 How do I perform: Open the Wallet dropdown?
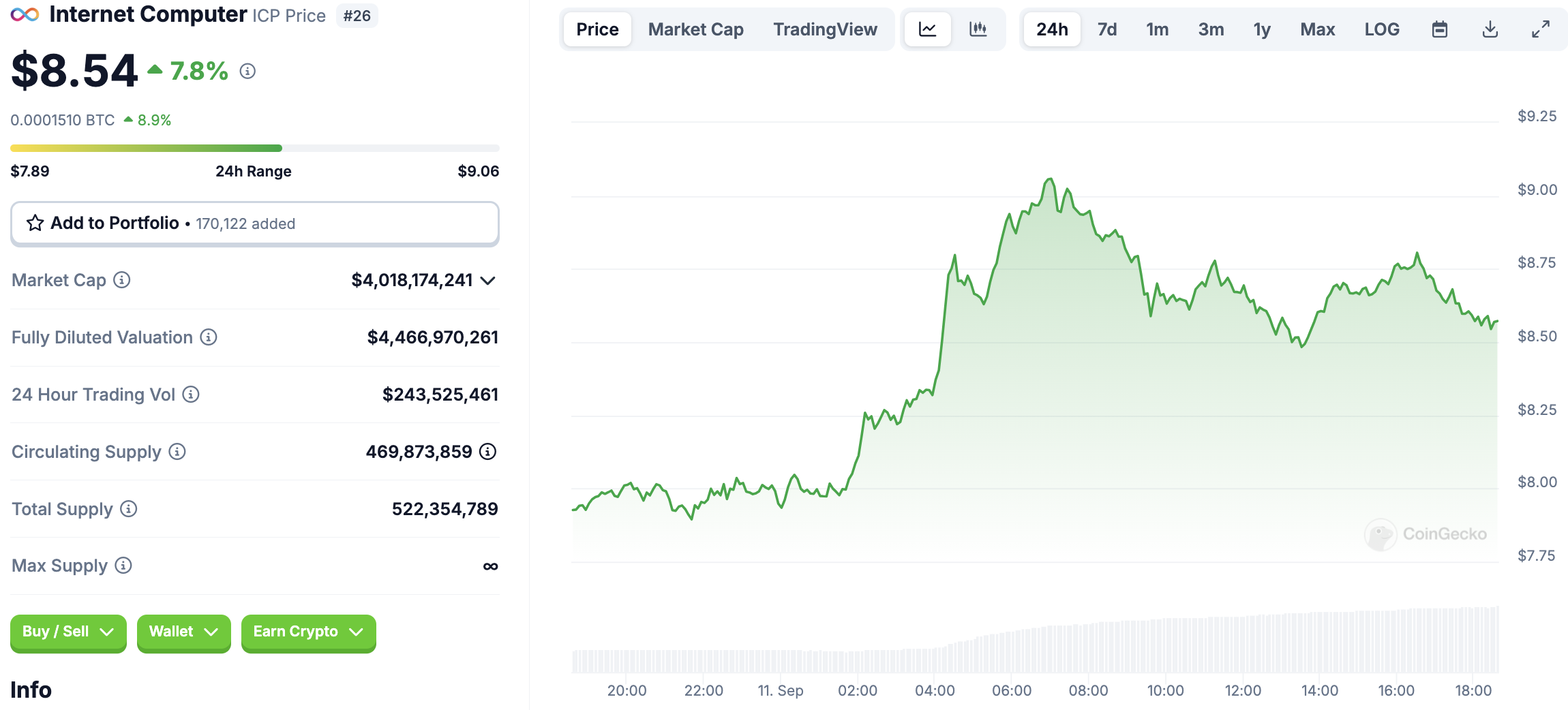click(x=183, y=632)
